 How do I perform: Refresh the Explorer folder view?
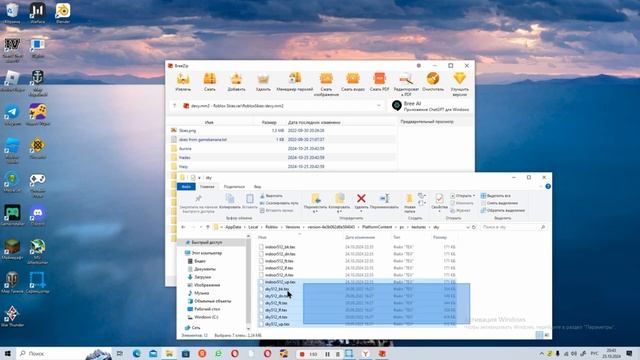(x=474, y=227)
